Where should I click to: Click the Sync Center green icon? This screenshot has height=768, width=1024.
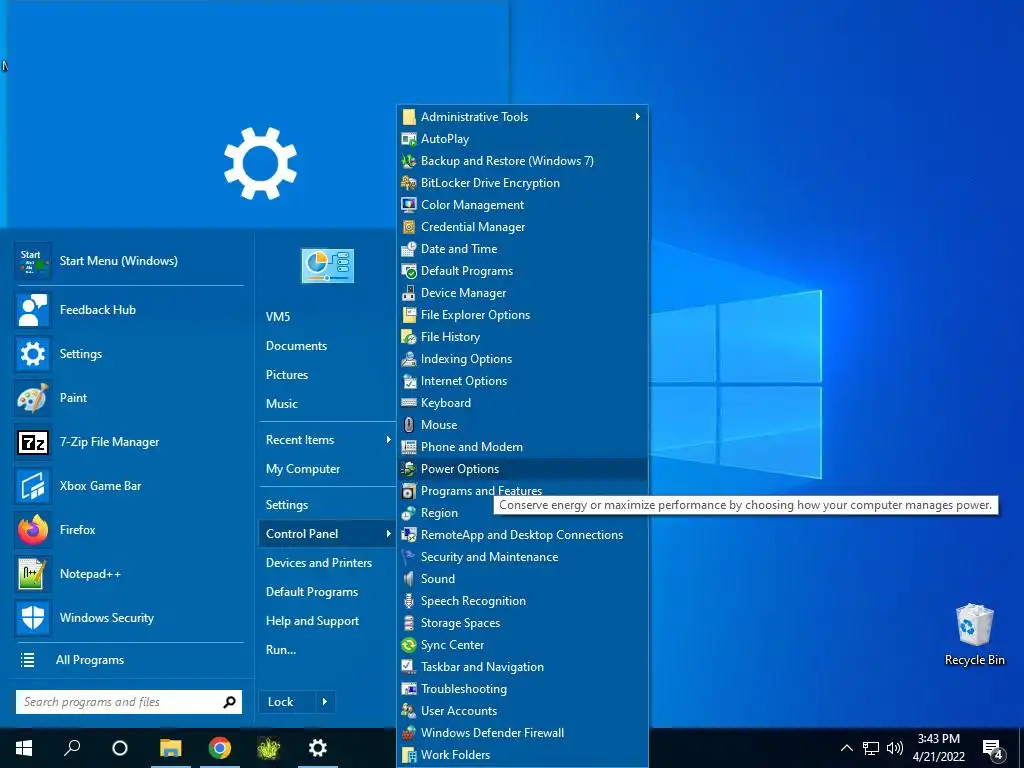409,645
